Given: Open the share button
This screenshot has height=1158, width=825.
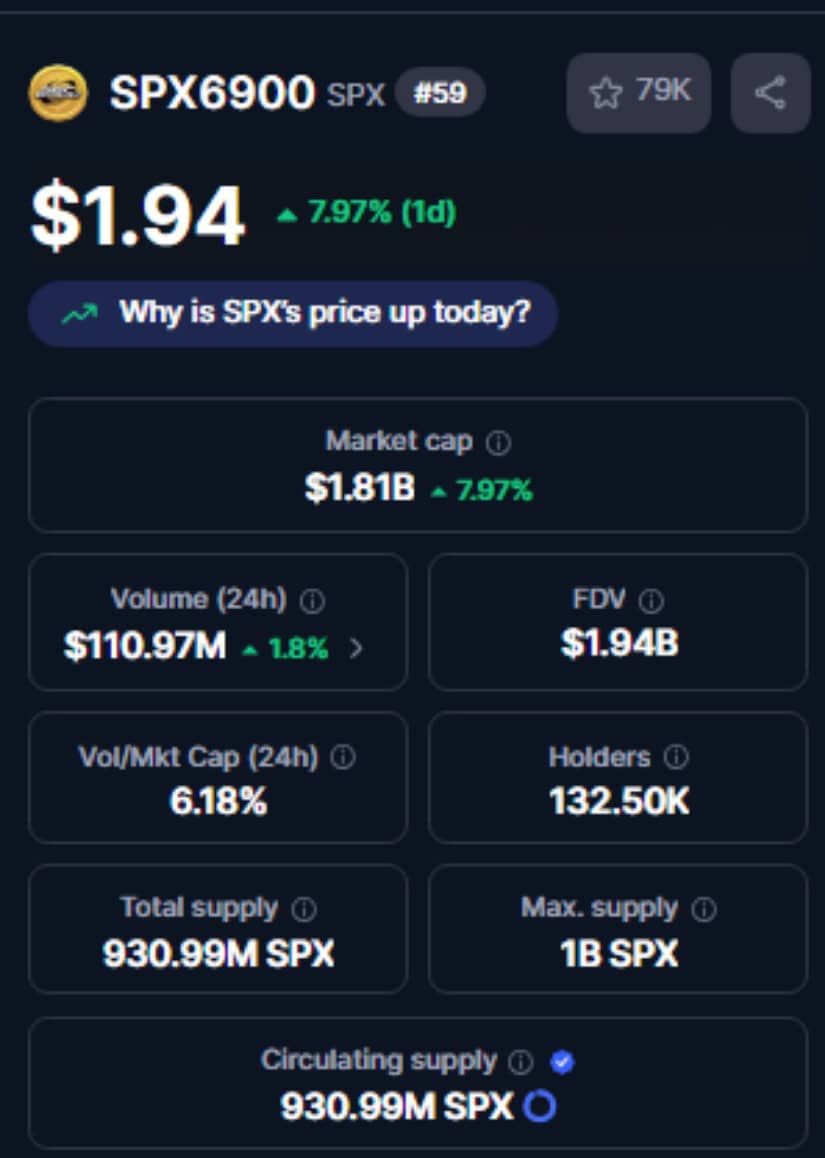Looking at the screenshot, I should coord(770,93).
